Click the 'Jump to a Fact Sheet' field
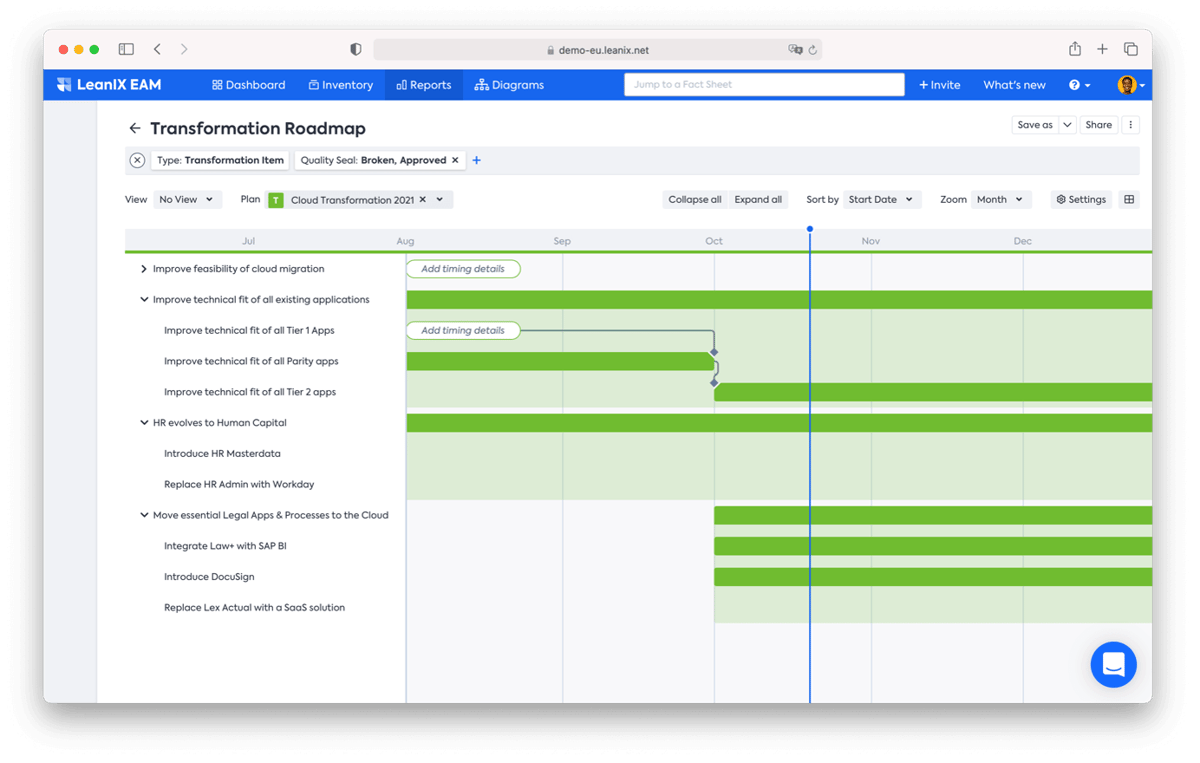The width and height of the screenshot is (1200, 763). pos(764,84)
